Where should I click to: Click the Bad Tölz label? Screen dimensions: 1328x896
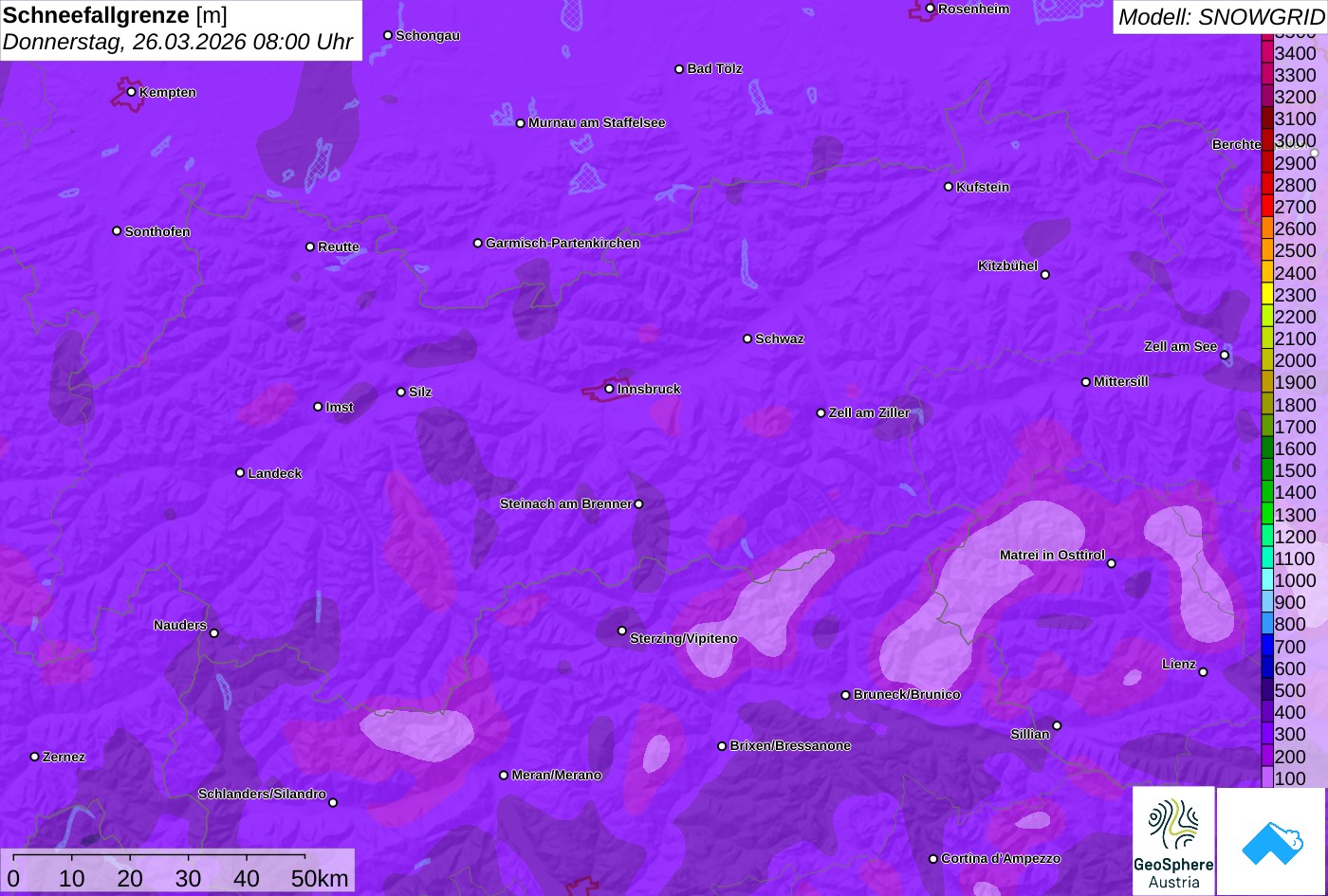pyautogui.click(x=714, y=68)
